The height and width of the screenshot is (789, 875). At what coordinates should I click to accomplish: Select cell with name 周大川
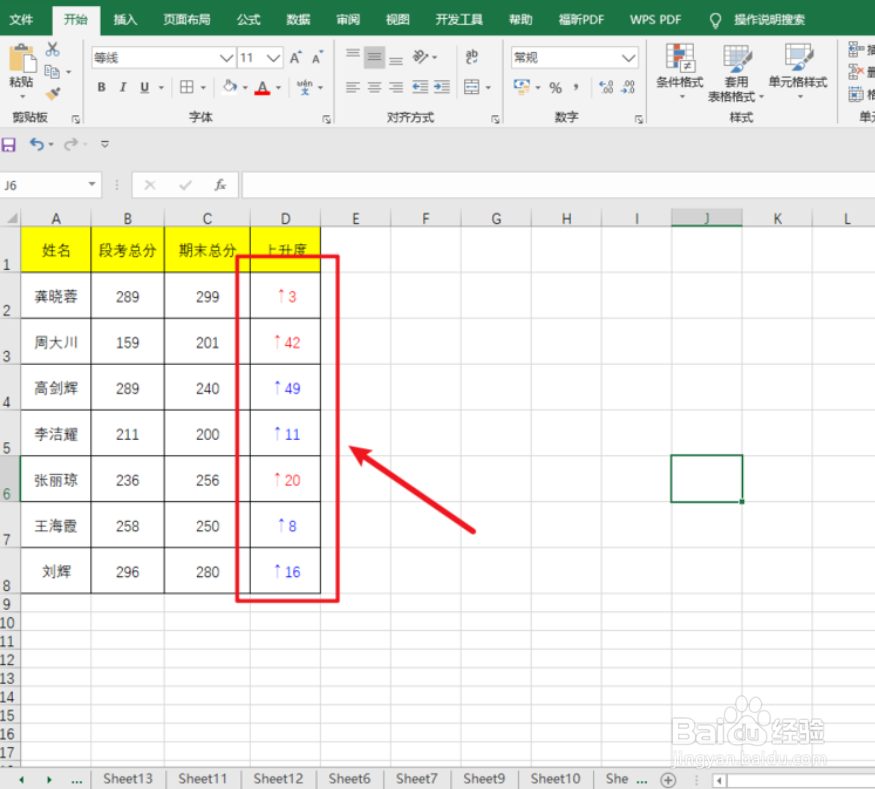click(56, 342)
